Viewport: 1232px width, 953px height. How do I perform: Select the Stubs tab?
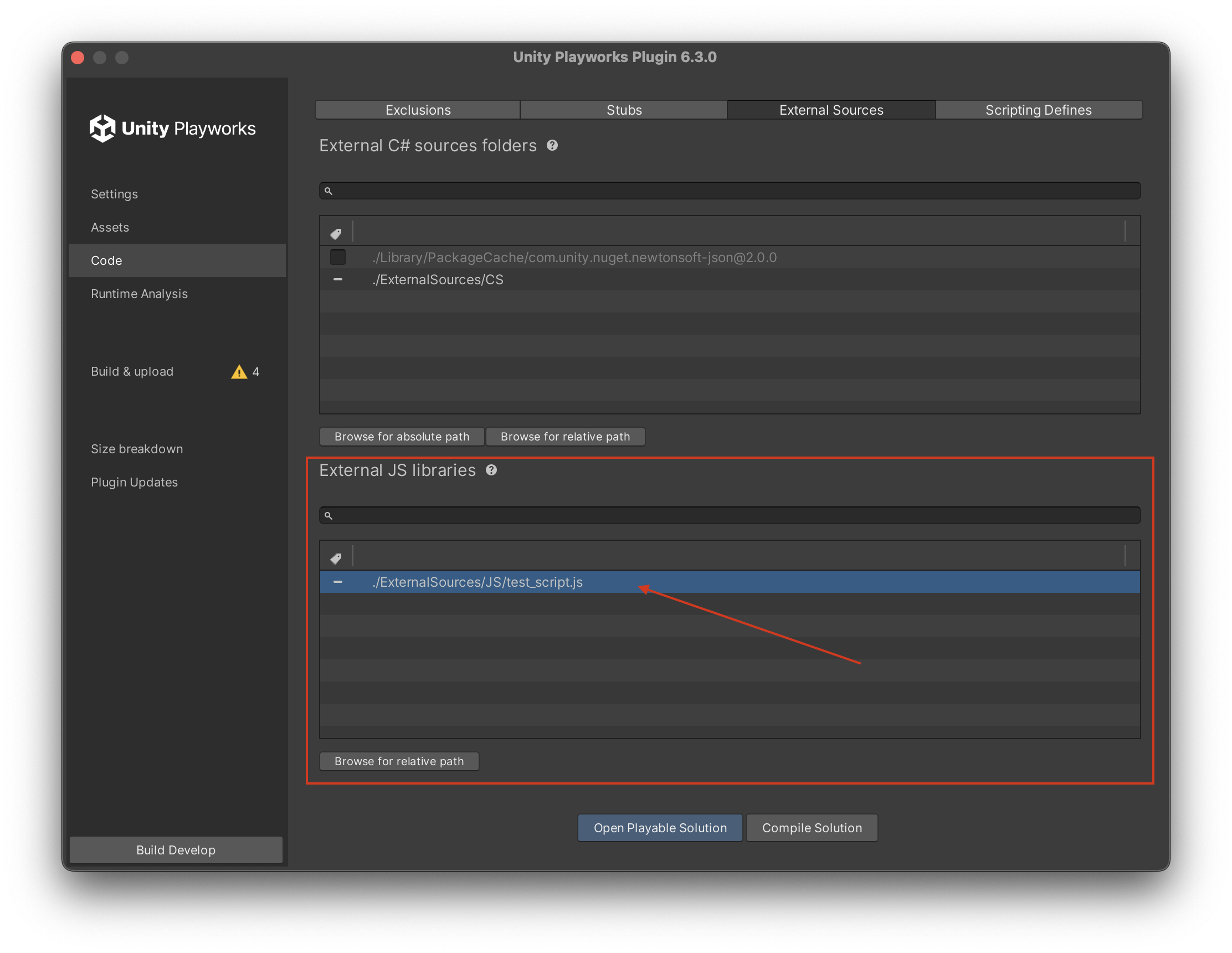click(x=624, y=110)
